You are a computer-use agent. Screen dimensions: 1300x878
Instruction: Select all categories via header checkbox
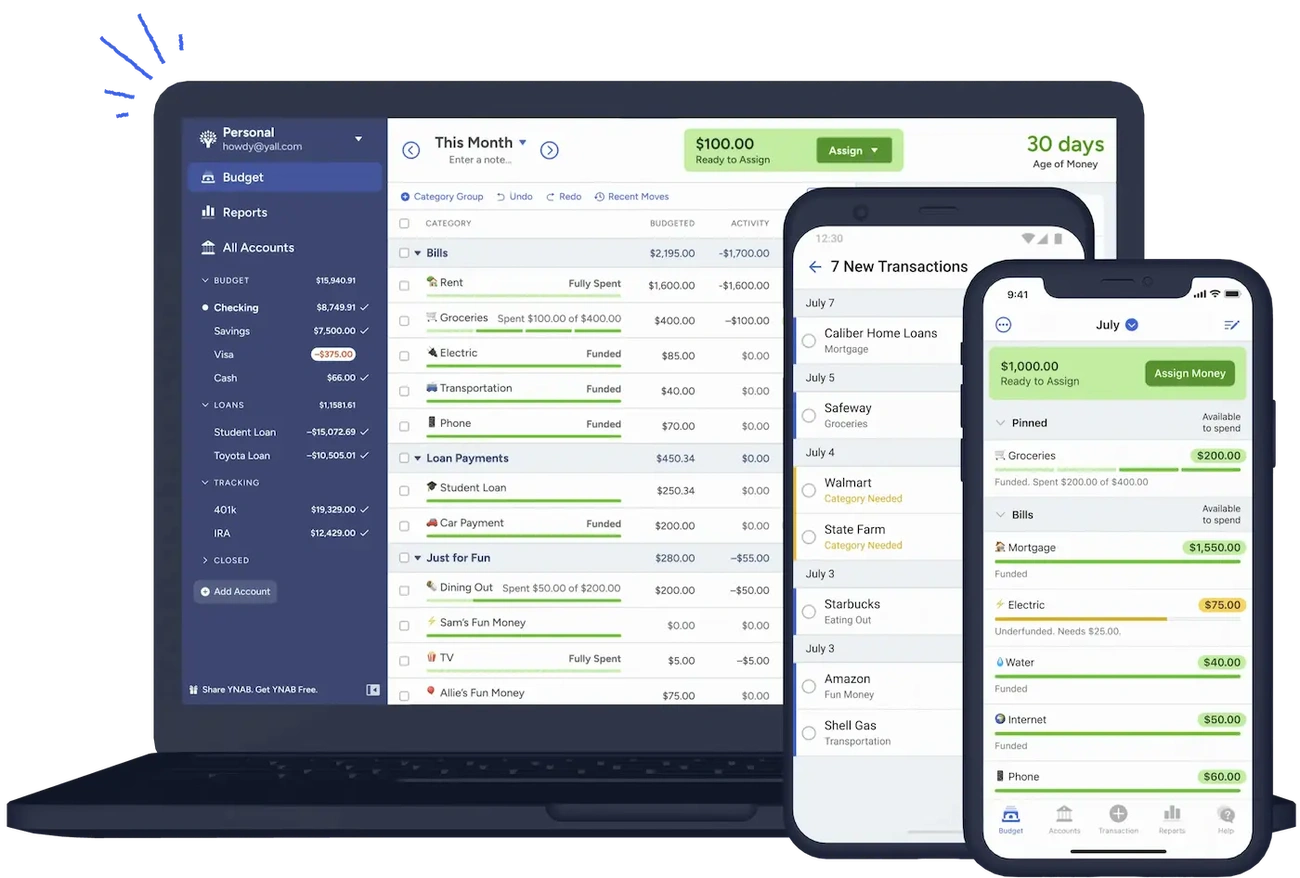tap(404, 223)
